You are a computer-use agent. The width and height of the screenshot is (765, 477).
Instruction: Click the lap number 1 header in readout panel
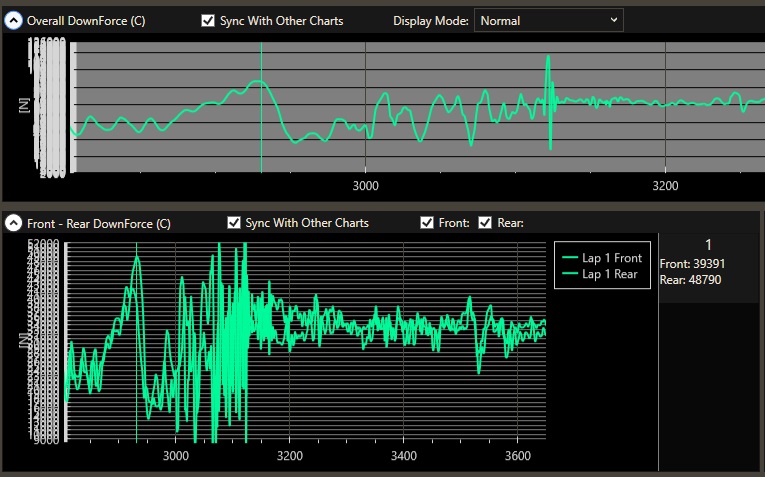[708, 245]
